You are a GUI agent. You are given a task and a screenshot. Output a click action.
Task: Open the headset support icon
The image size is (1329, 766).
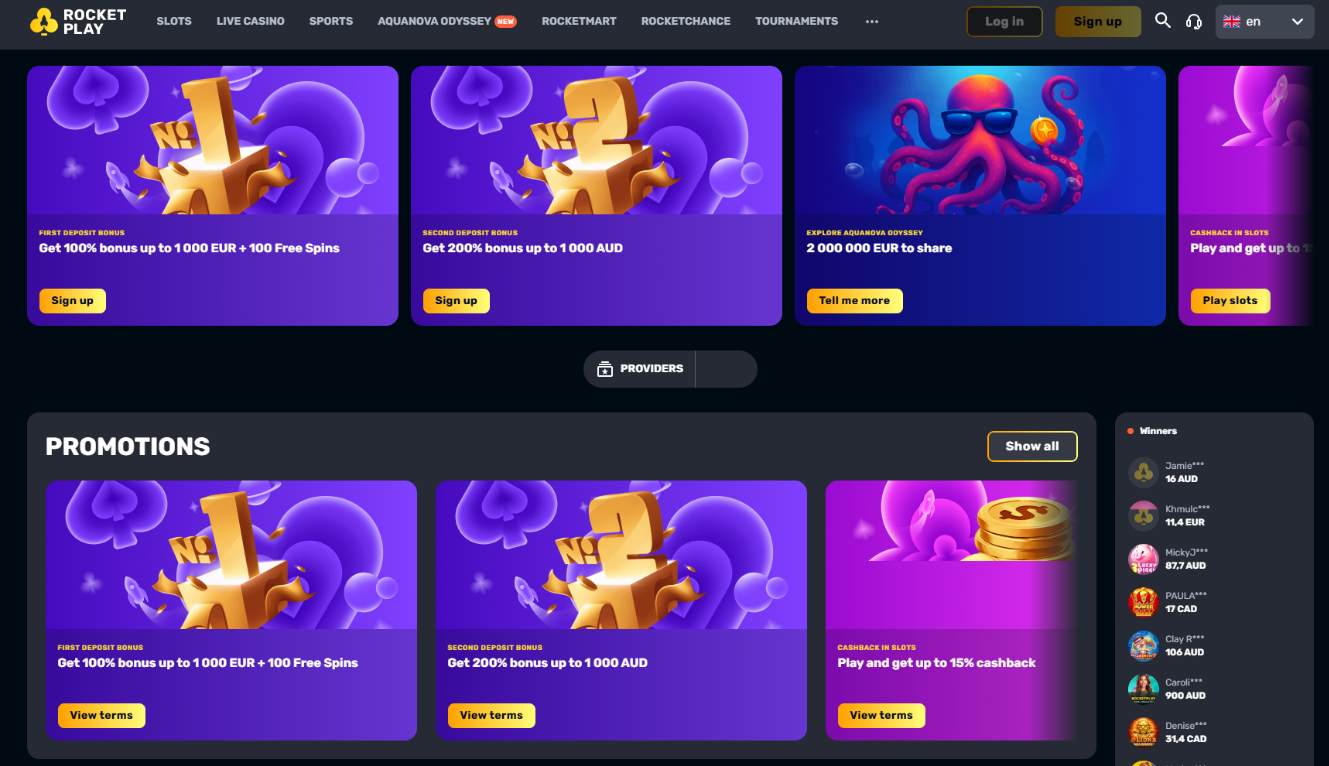pyautogui.click(x=1193, y=21)
